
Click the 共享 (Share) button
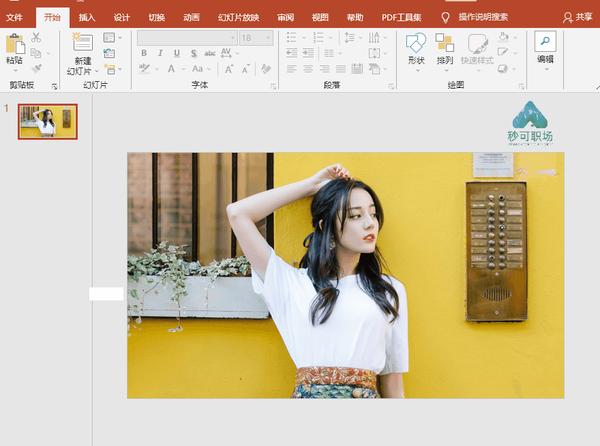pyautogui.click(x=577, y=17)
